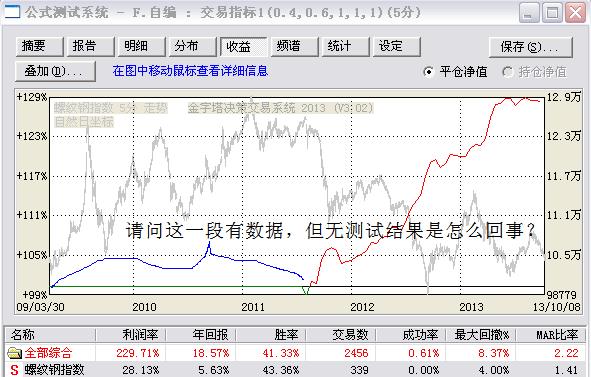Open the 摘要 summary tab

39,46
